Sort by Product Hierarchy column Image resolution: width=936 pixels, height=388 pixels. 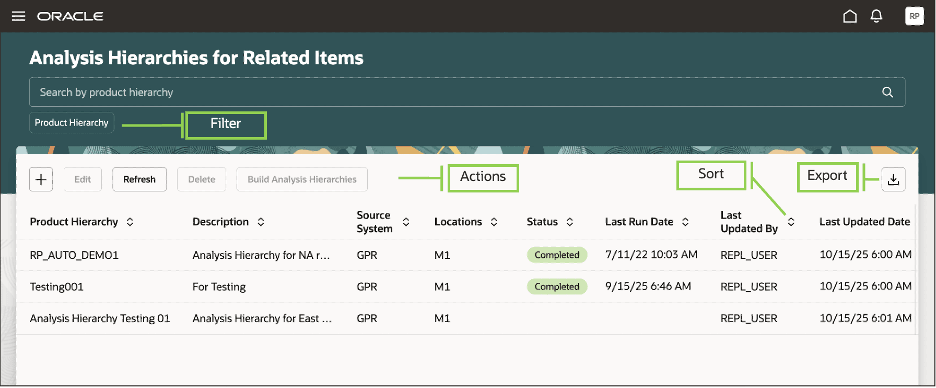[x=130, y=222]
